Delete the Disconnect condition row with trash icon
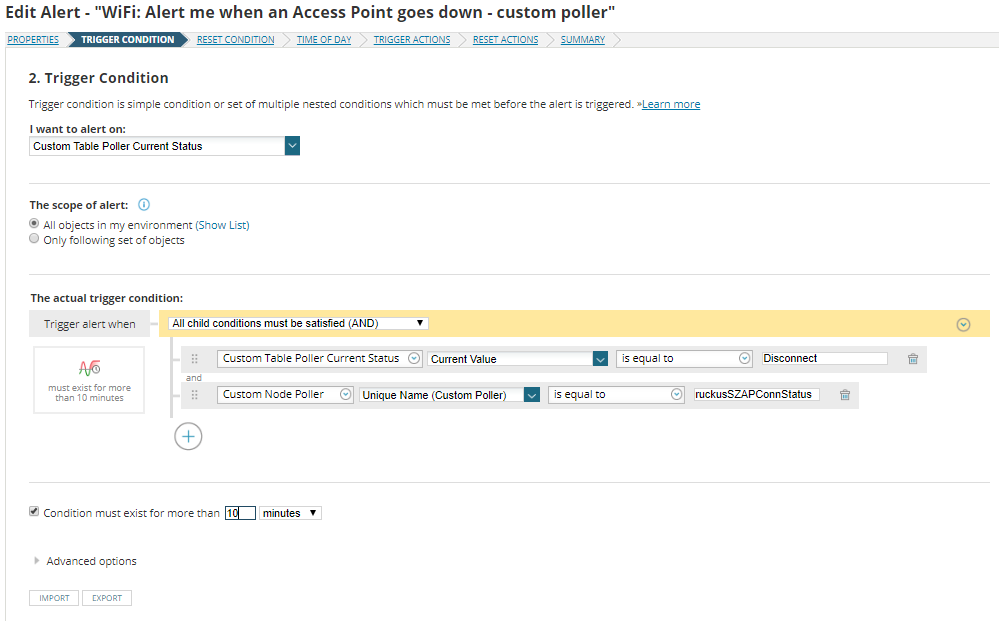The height and width of the screenshot is (621, 999). click(x=912, y=359)
